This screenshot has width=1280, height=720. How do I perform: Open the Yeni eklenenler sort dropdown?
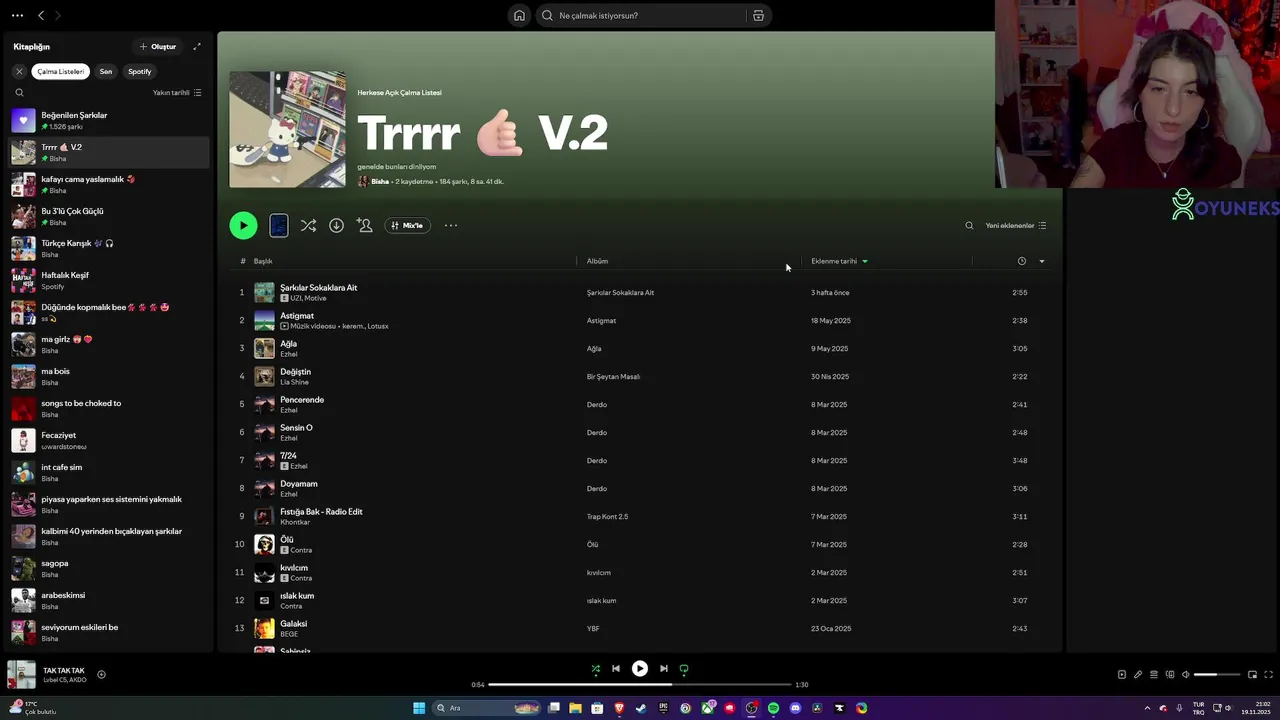pyautogui.click(x=1016, y=225)
